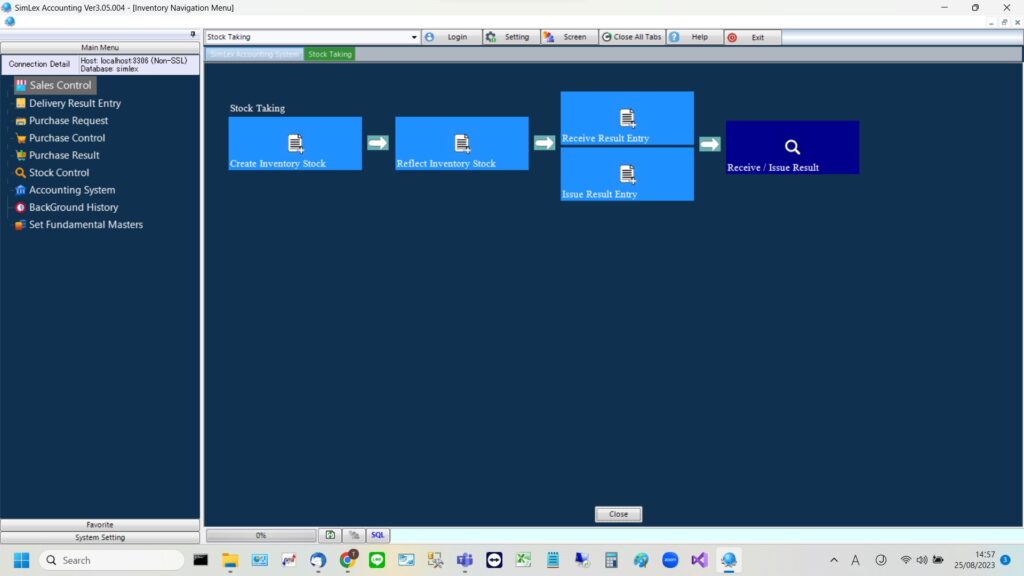The width and height of the screenshot is (1024, 576).
Task: Select the BackGround History sidebar icon
Action: pos(20,207)
